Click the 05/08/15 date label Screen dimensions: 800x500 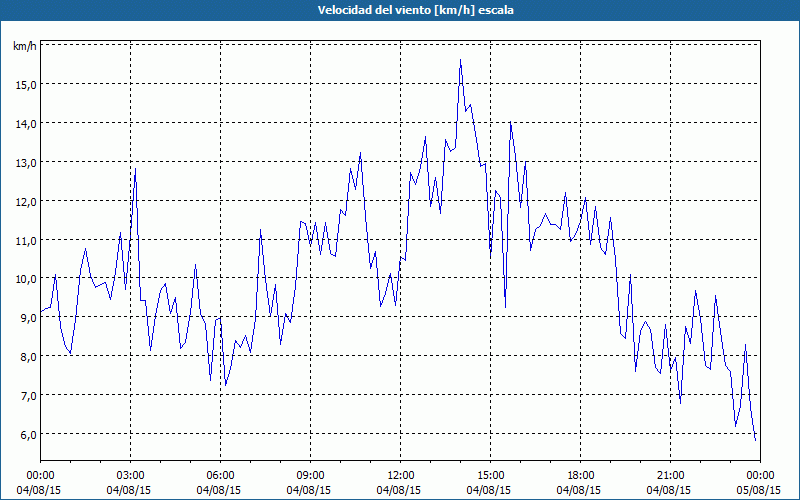click(759, 490)
